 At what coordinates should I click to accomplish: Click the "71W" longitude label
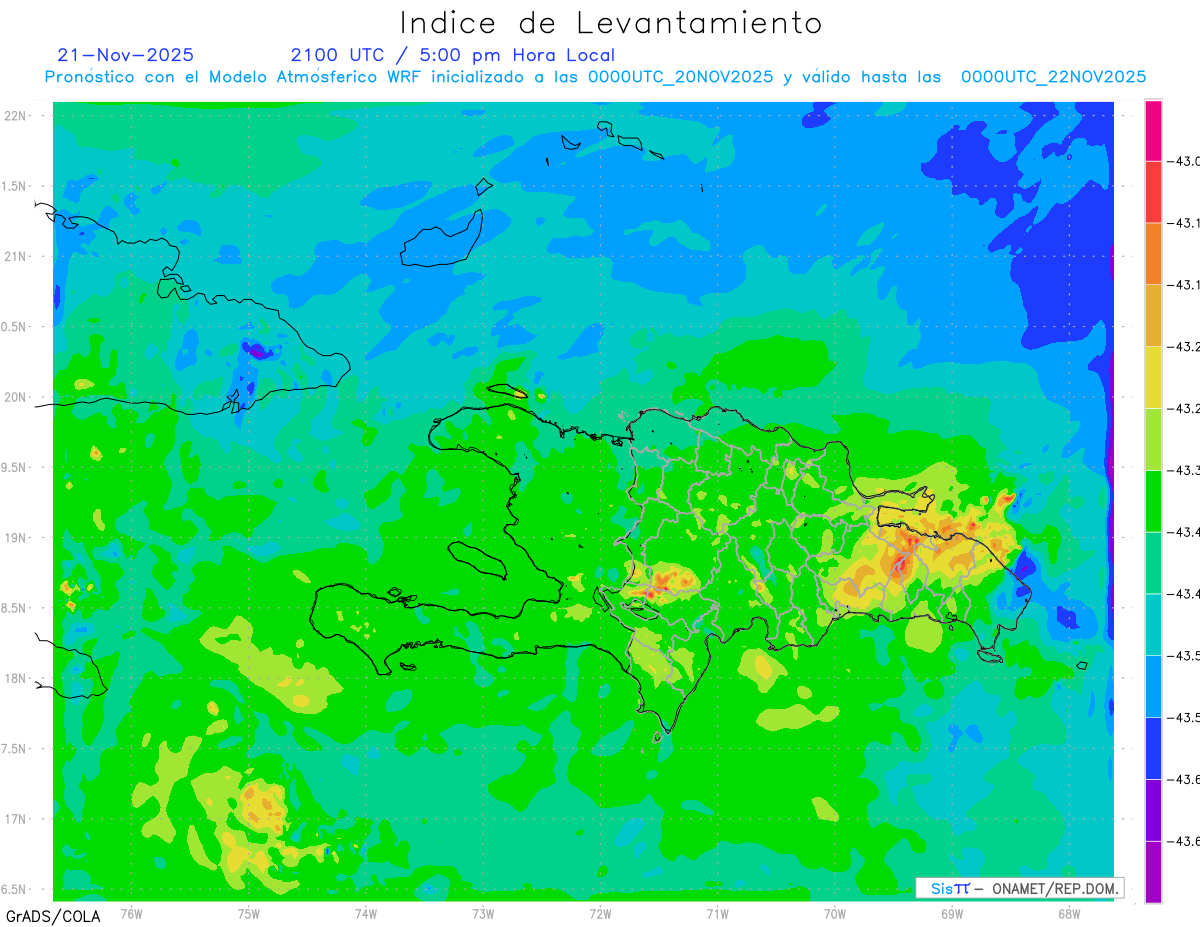click(717, 915)
